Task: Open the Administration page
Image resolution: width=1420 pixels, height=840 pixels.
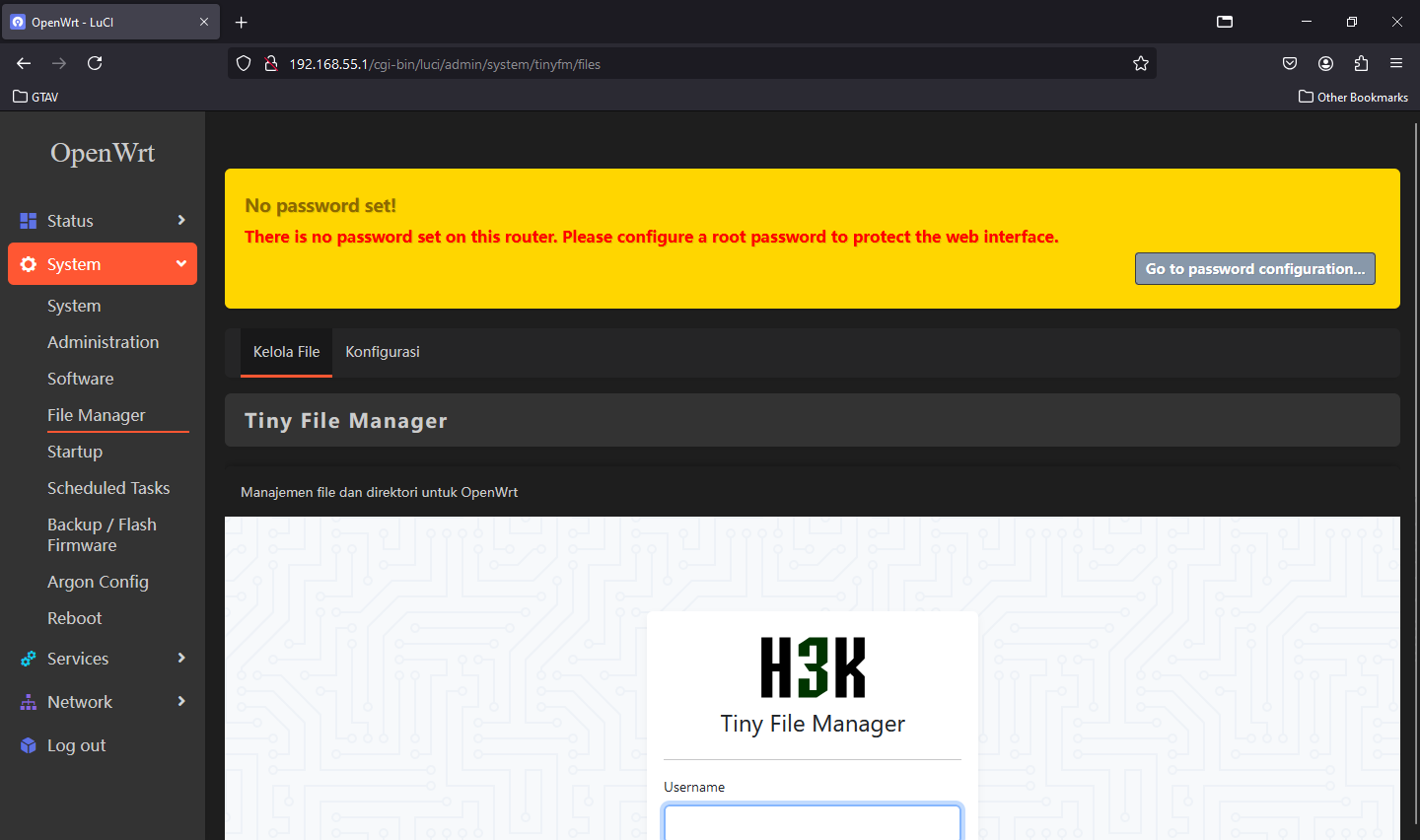Action: click(x=103, y=342)
